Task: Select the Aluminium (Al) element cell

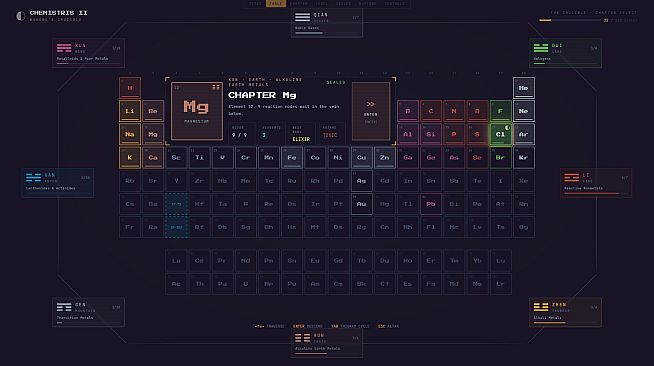Action: point(408,134)
